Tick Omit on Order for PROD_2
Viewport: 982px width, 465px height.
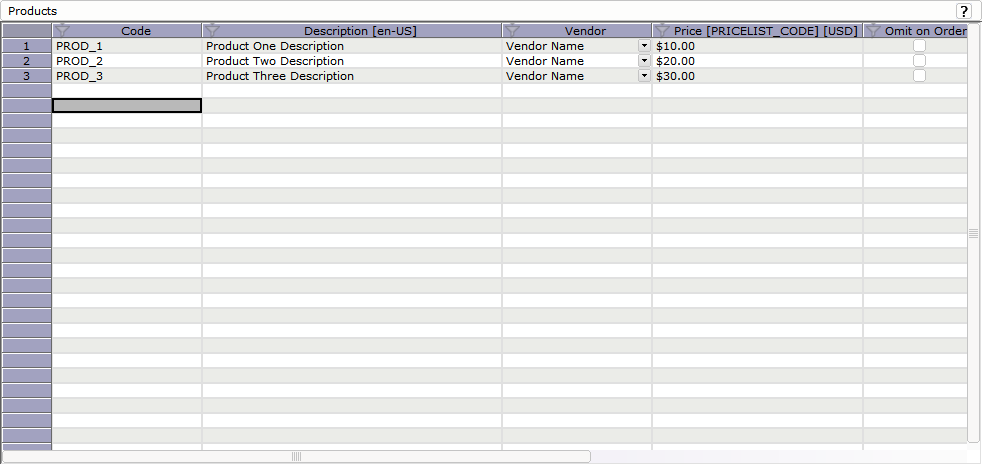pyautogui.click(x=919, y=61)
